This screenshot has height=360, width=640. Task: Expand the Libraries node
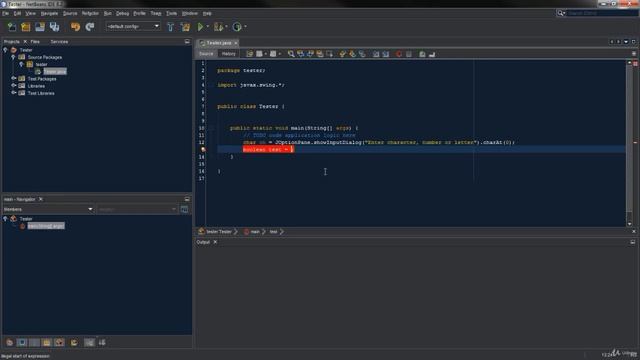(x=13, y=86)
